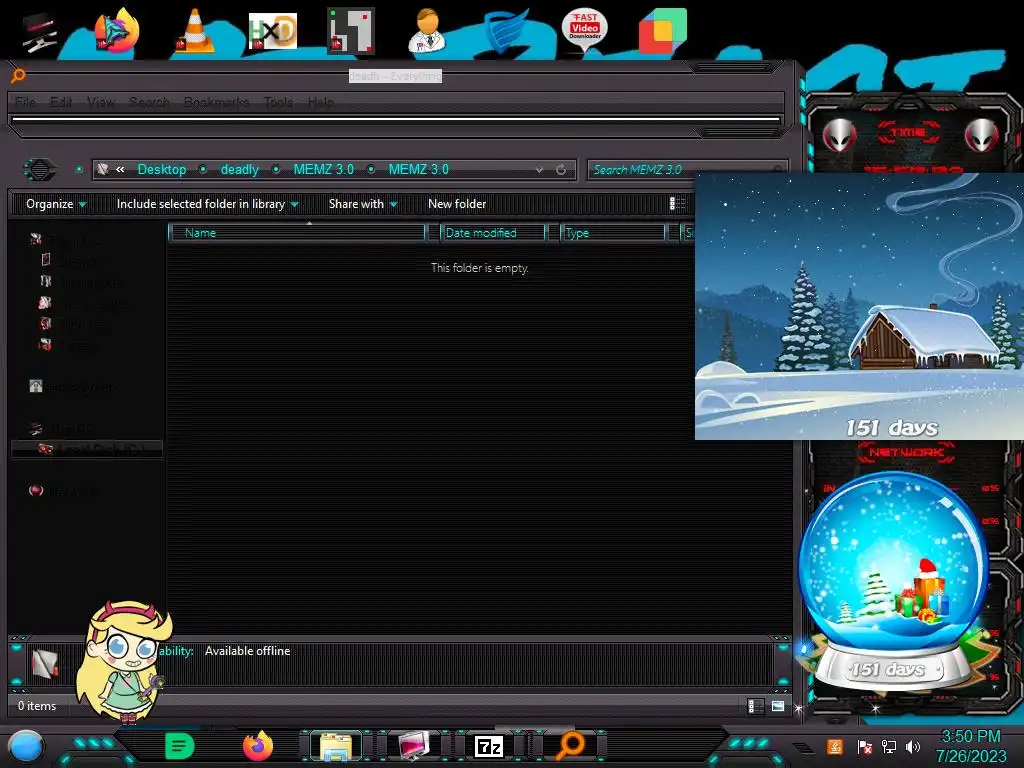1024x768 pixels.
Task: Open Include selected folder in library dropdown
Action: (207, 204)
